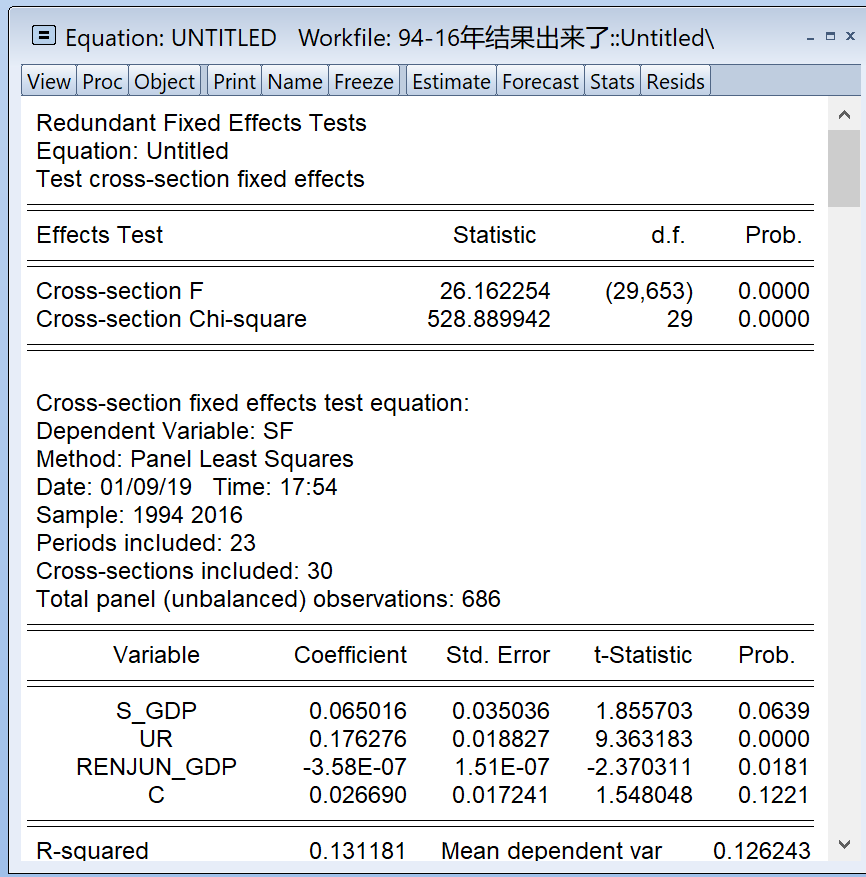Click the Name toolbar button
This screenshot has width=866, height=877.
click(295, 82)
